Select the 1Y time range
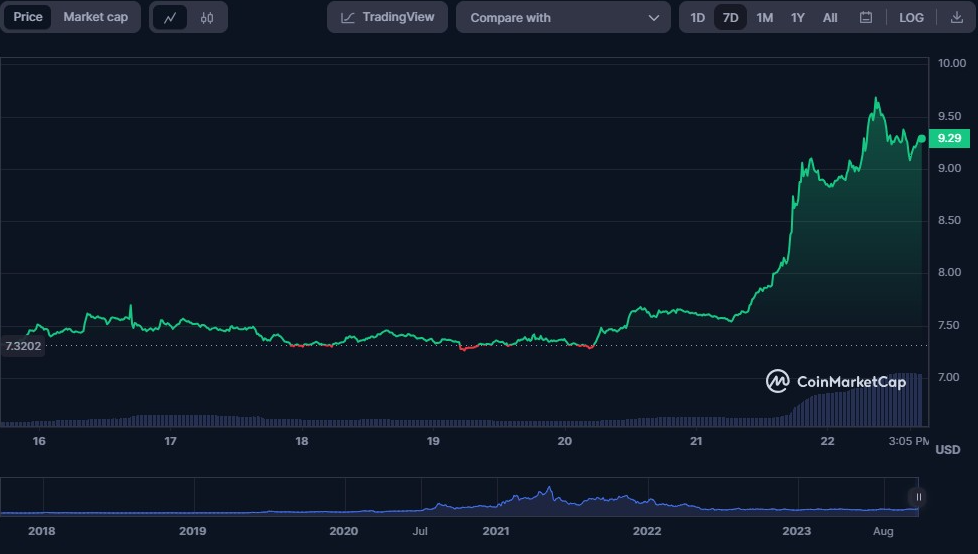Image resolution: width=978 pixels, height=554 pixels. (x=797, y=18)
